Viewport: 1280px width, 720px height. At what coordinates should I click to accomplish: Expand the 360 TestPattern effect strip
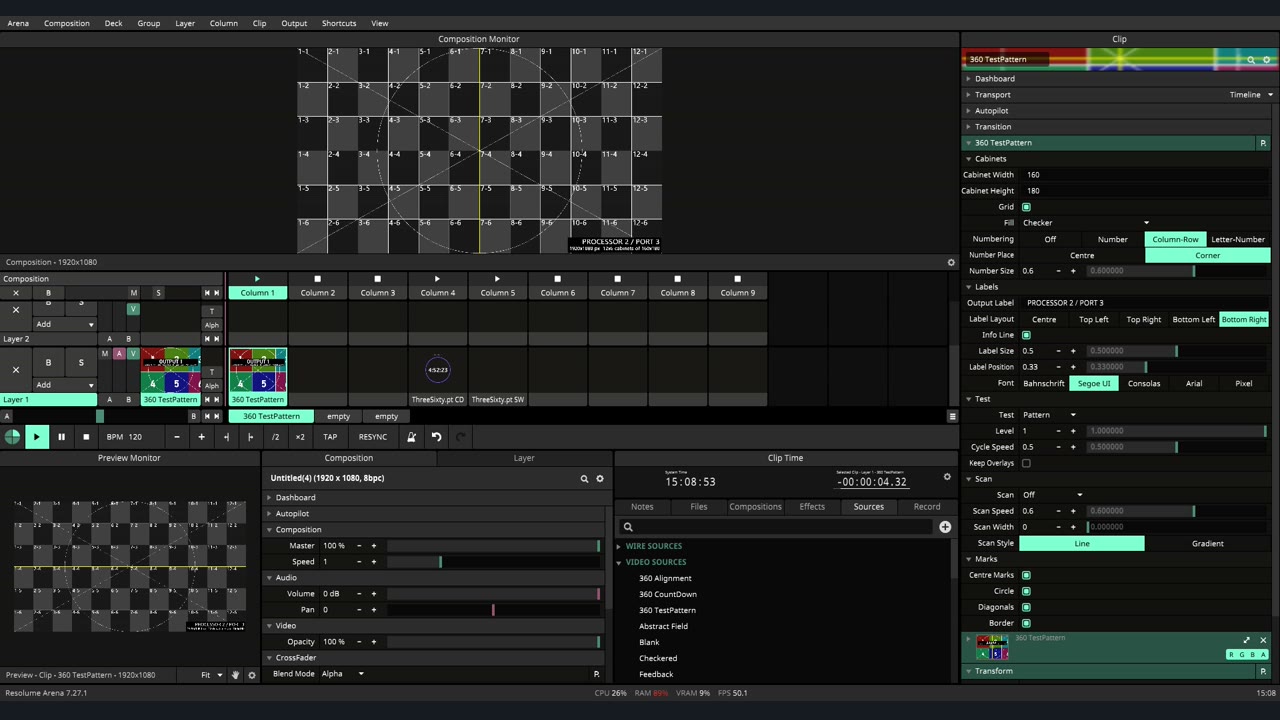1247,641
